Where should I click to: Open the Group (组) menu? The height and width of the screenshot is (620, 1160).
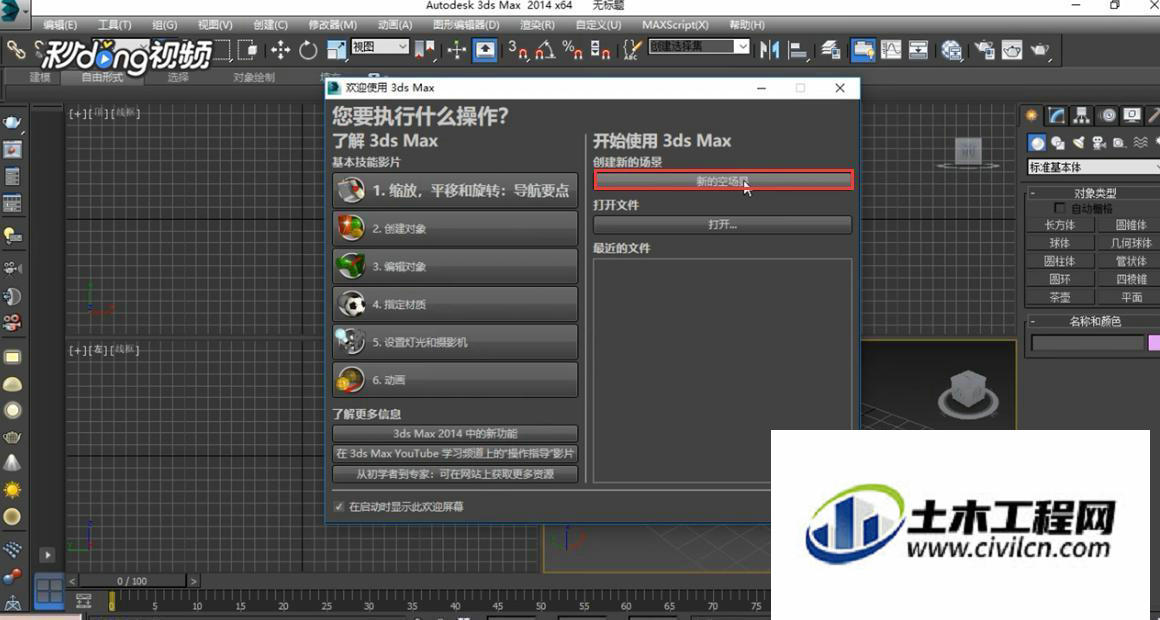coord(164,24)
